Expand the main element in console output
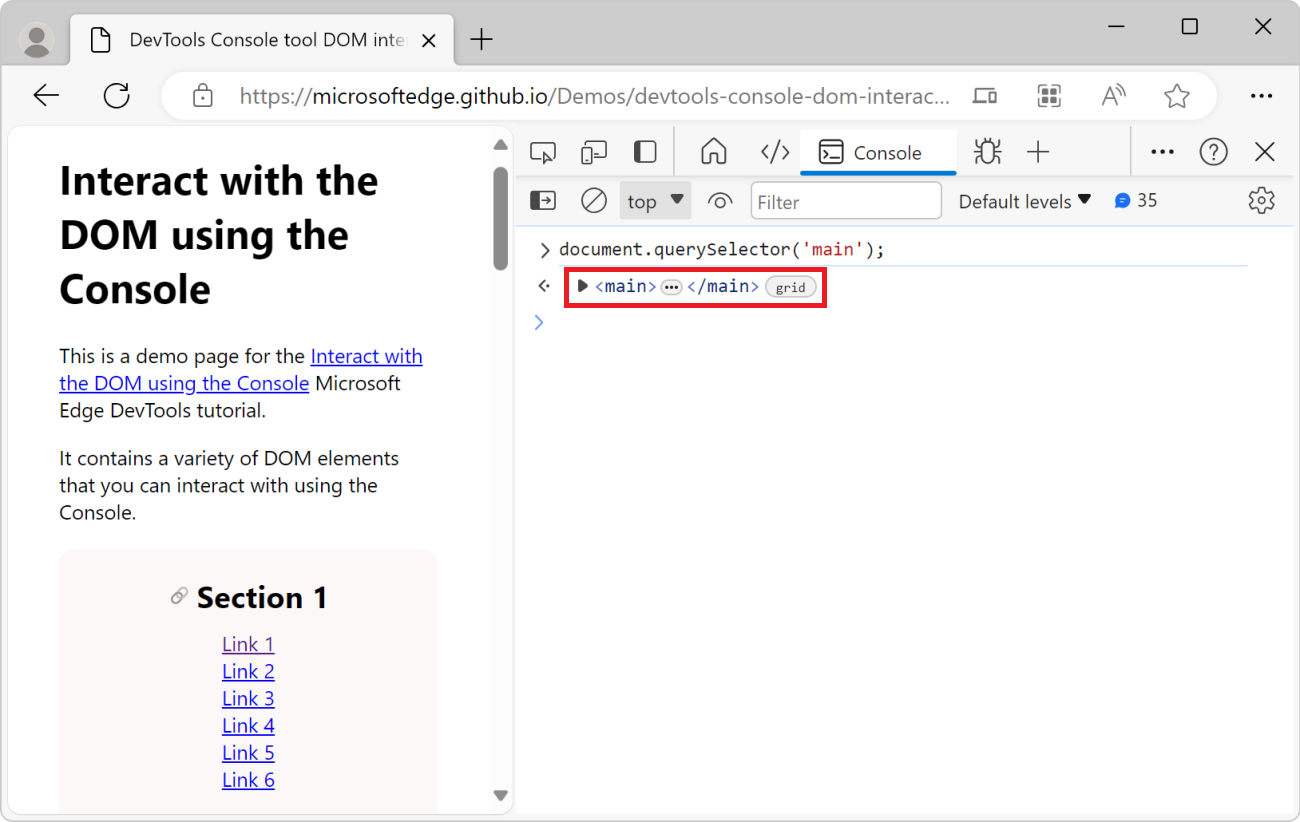 tap(583, 286)
